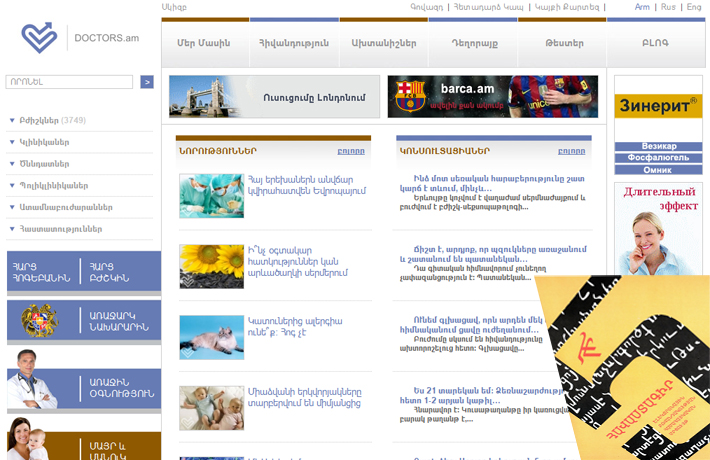The height and width of the screenshot is (460, 710).
Task: Click the ՈՐՈՆԵԼ search input field
Action: 69,82
